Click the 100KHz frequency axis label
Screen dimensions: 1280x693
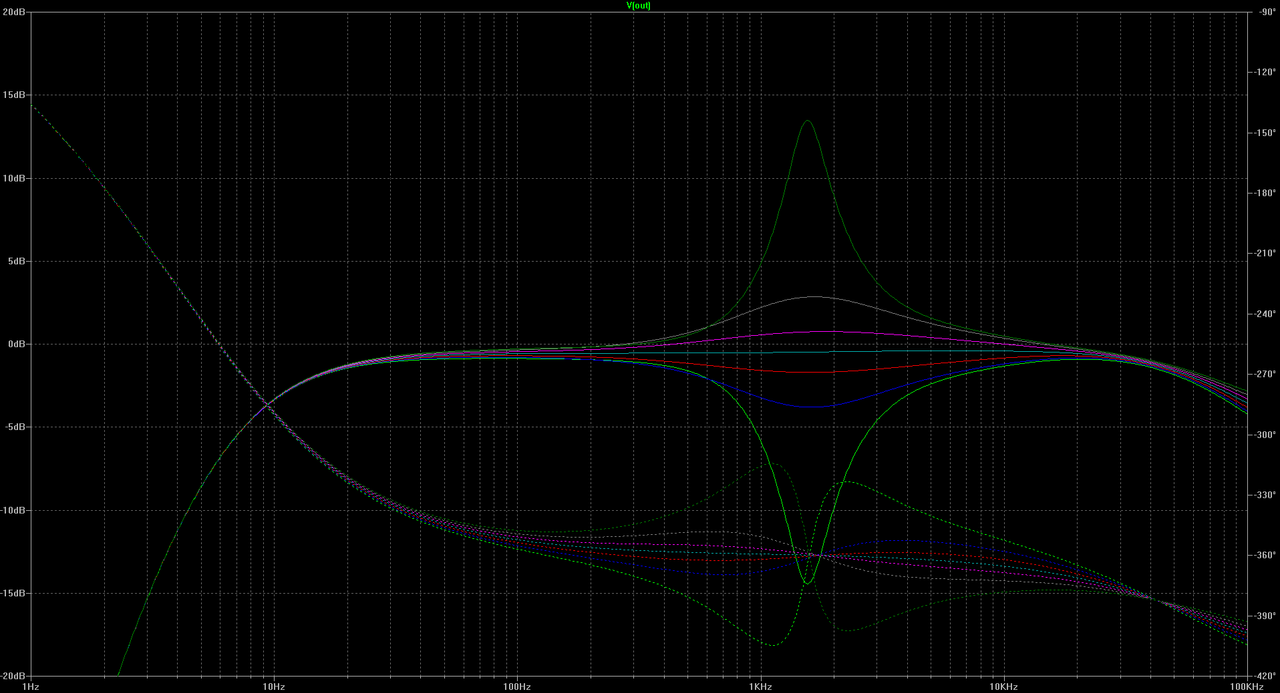[1246, 687]
